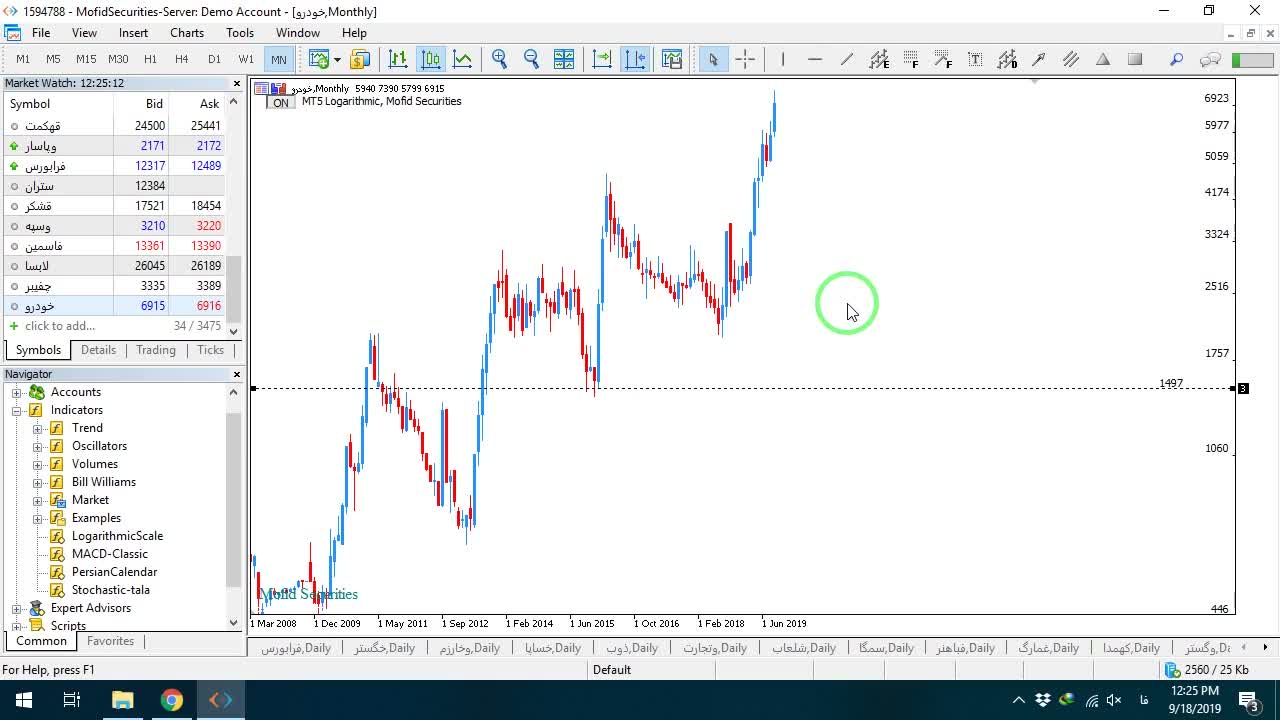
Task: Expand the Volumes folder
Action: point(38,464)
